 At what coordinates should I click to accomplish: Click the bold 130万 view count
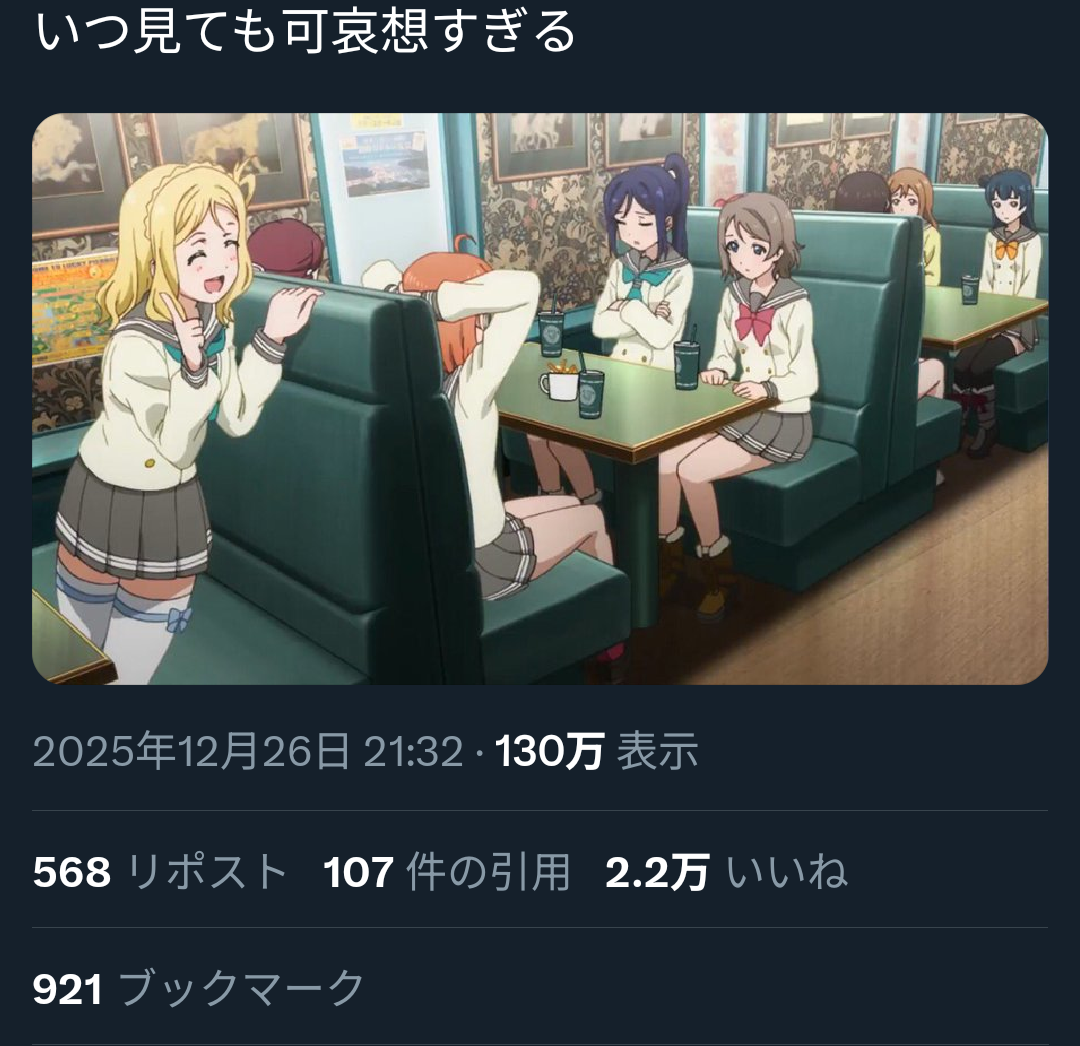[x=550, y=751]
